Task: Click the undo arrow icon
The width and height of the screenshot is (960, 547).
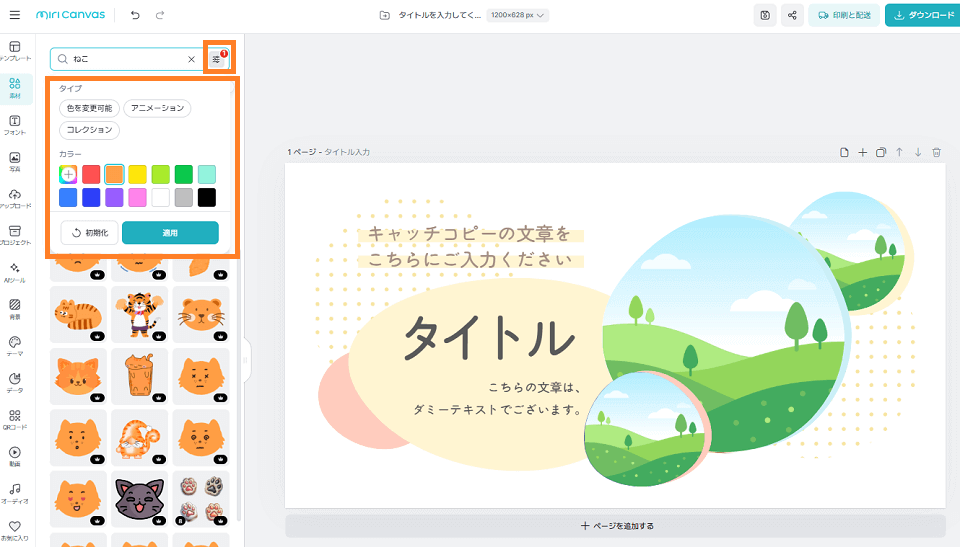Action: (135, 15)
